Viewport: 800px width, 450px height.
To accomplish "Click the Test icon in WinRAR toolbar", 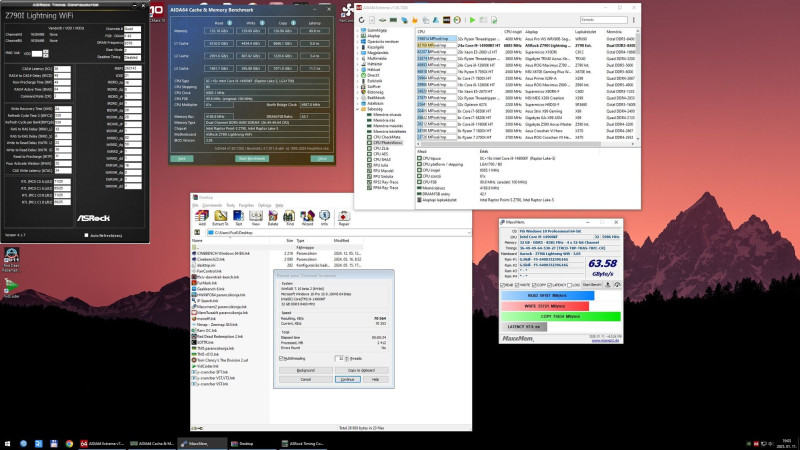I will (238, 217).
